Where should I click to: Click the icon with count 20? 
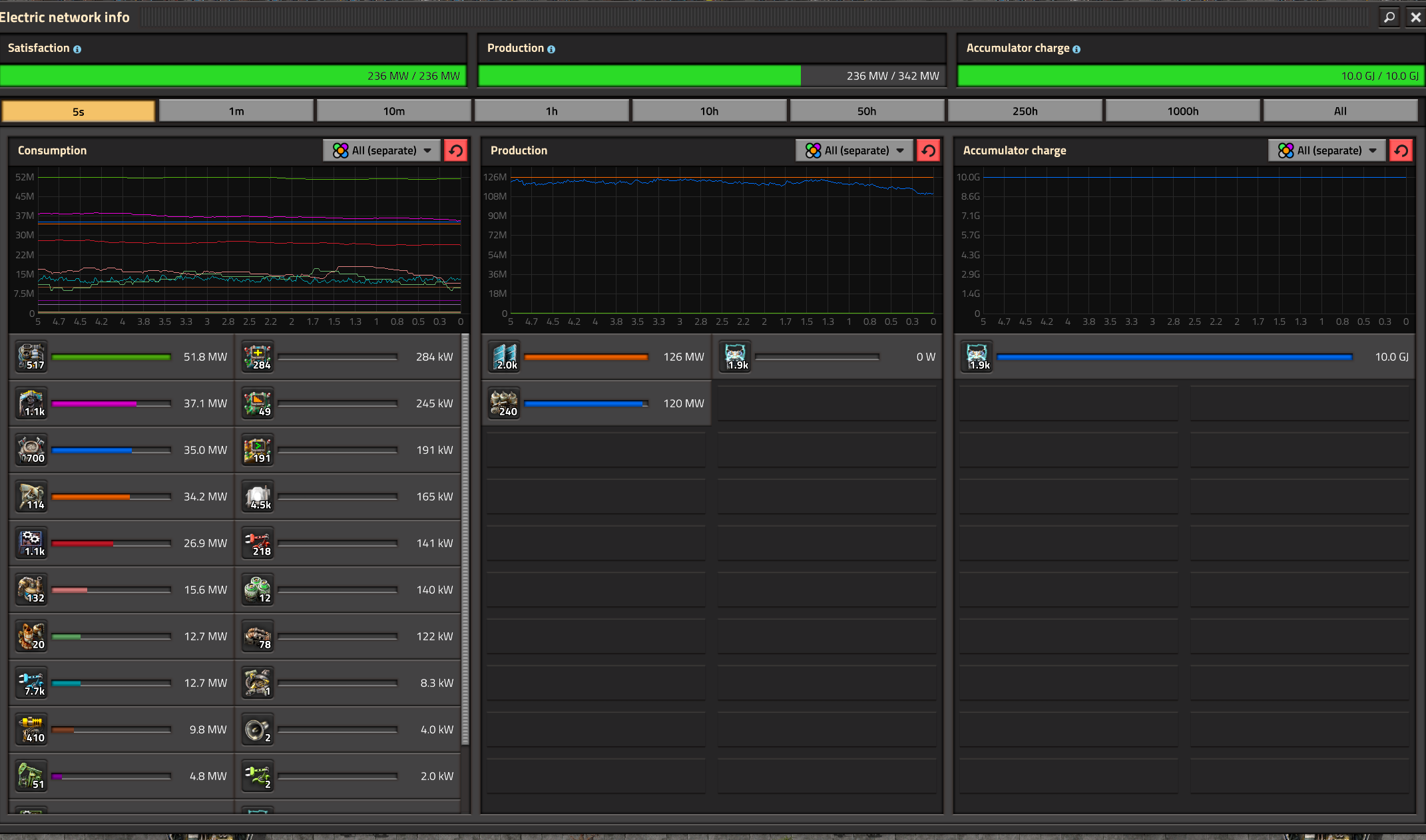click(x=31, y=636)
